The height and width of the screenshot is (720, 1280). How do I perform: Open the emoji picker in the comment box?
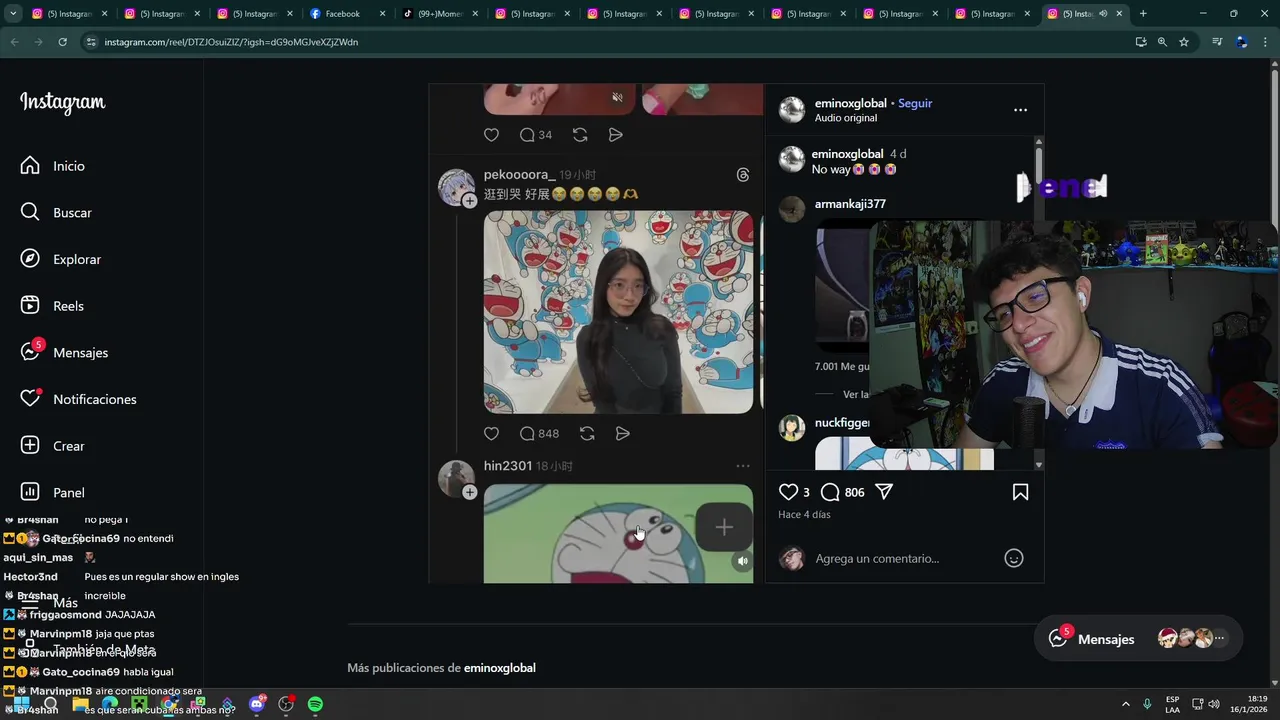[x=1014, y=558]
